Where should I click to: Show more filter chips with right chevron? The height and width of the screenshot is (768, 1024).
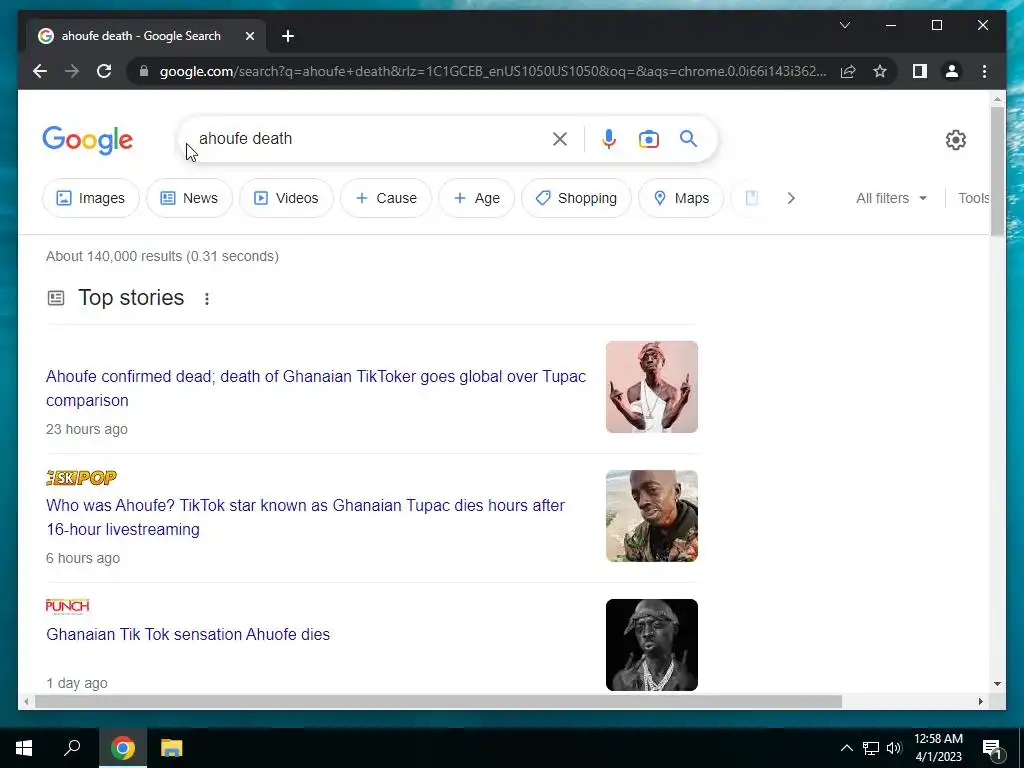tap(791, 198)
